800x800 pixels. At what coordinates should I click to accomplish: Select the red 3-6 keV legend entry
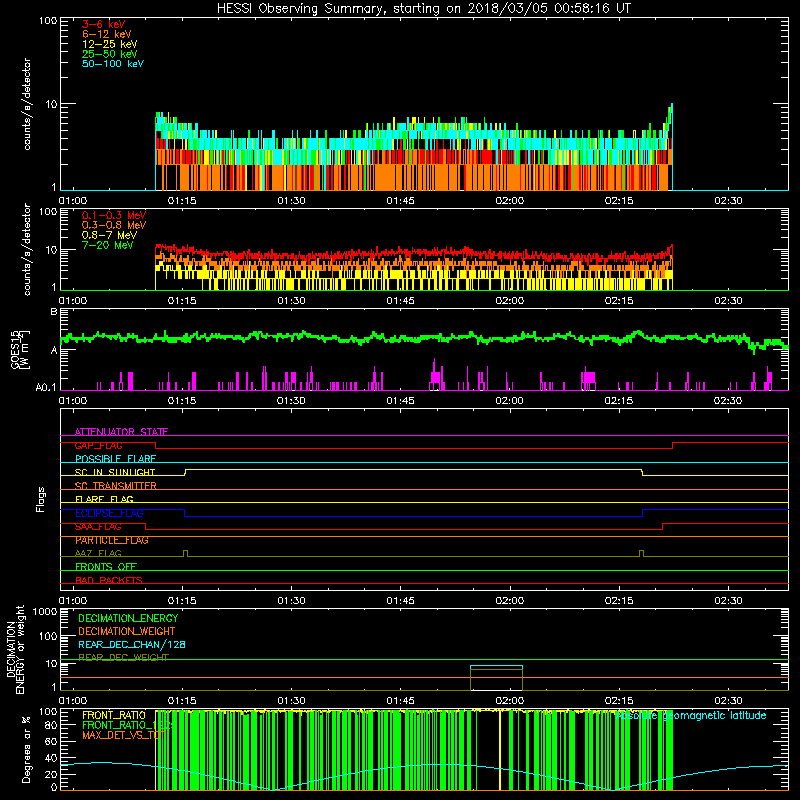click(x=104, y=24)
